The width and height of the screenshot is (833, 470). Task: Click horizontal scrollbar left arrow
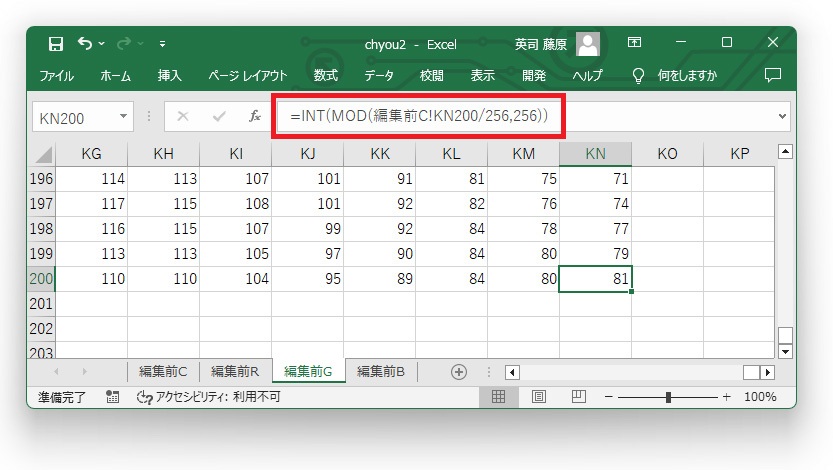point(512,372)
